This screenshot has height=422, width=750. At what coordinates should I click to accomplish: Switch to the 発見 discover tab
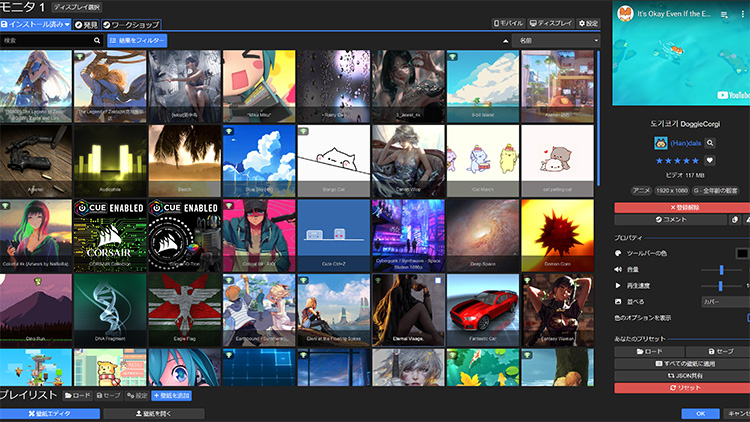click(x=86, y=24)
